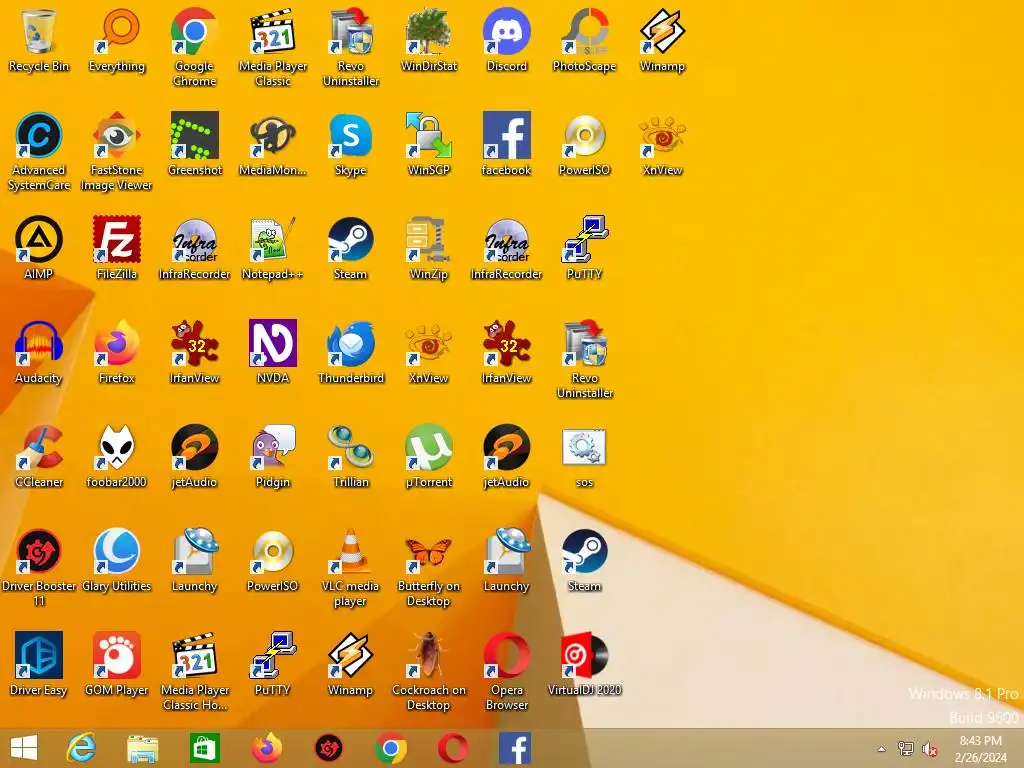Select the Greenshot desktop icon
The height and width of the screenshot is (768, 1024).
(195, 146)
